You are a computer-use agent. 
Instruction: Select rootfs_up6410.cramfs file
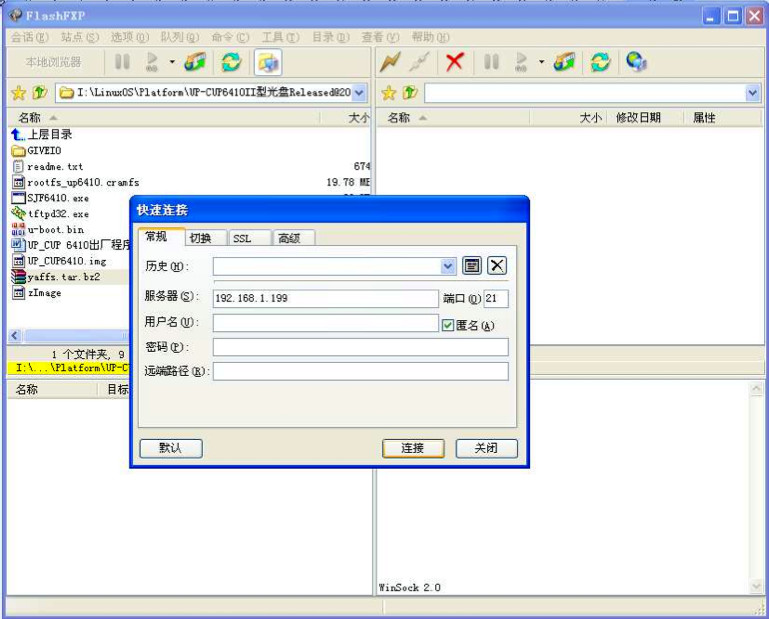click(x=76, y=182)
